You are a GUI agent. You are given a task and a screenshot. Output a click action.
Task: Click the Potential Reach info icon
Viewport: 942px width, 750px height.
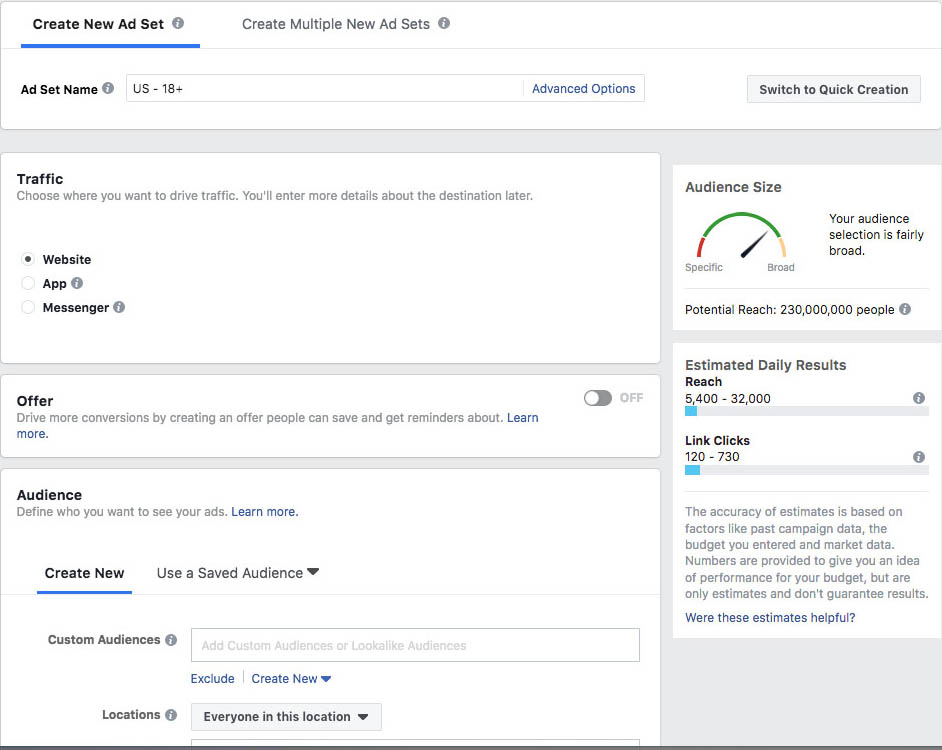click(x=905, y=310)
